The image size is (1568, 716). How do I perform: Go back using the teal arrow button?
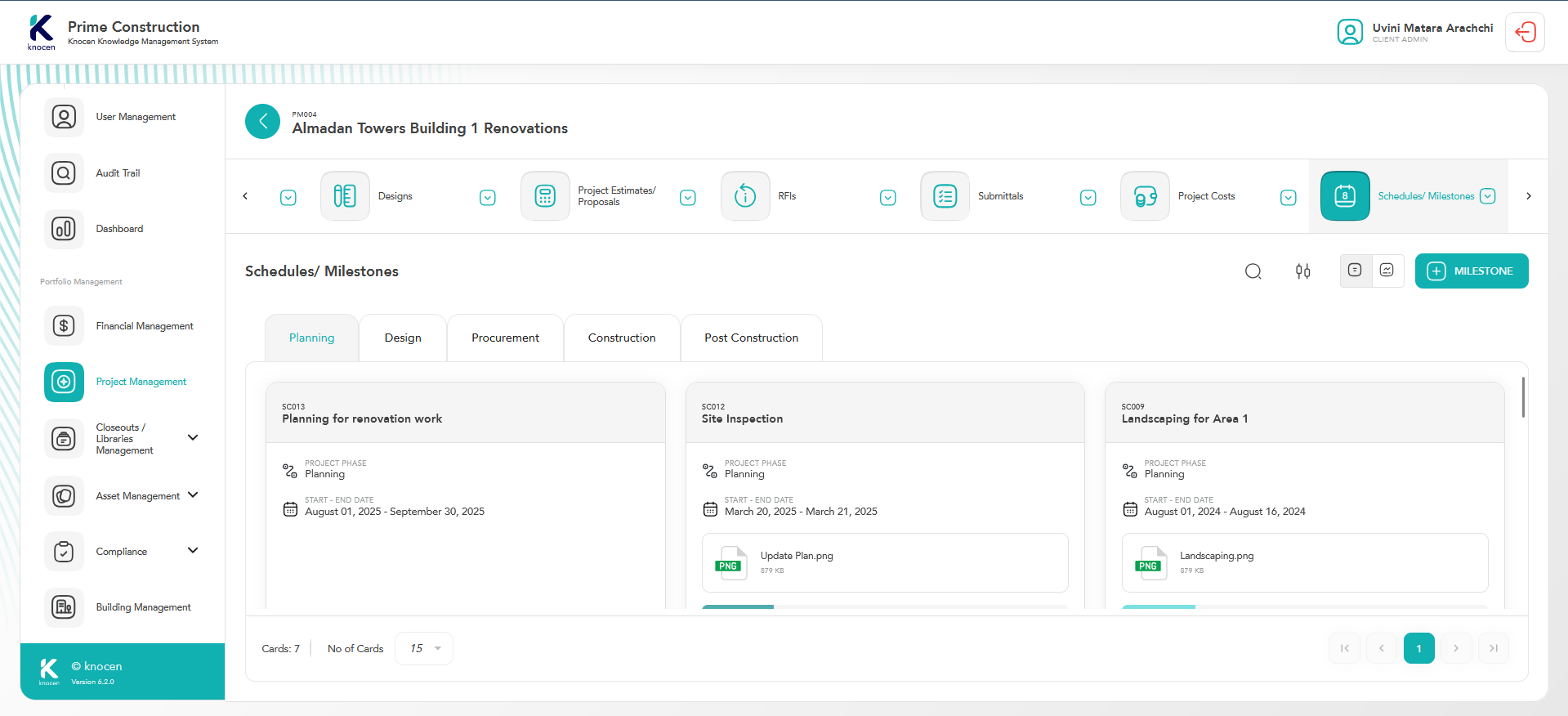coord(262,122)
